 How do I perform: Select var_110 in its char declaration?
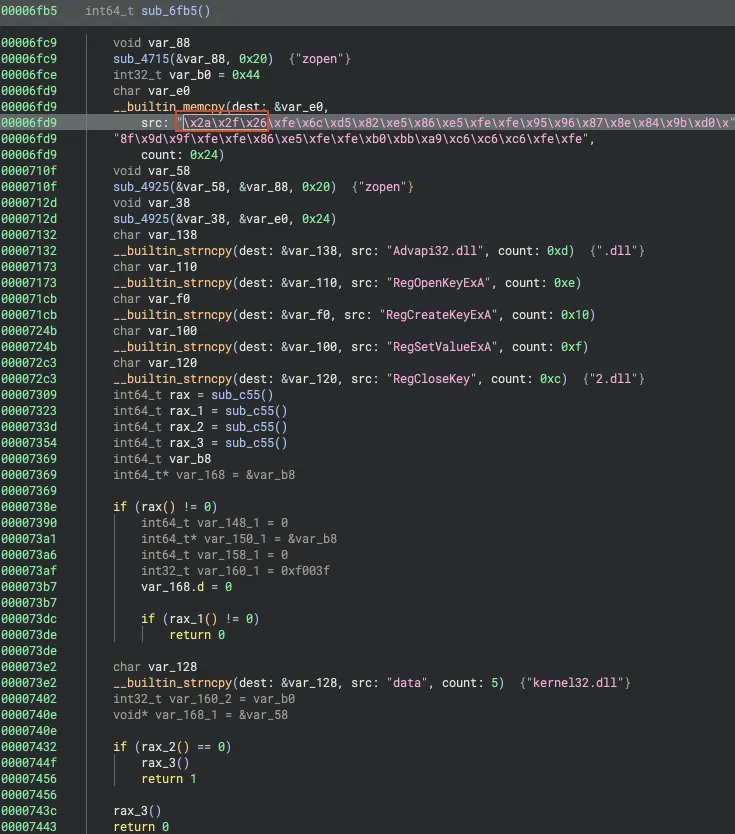[172, 266]
